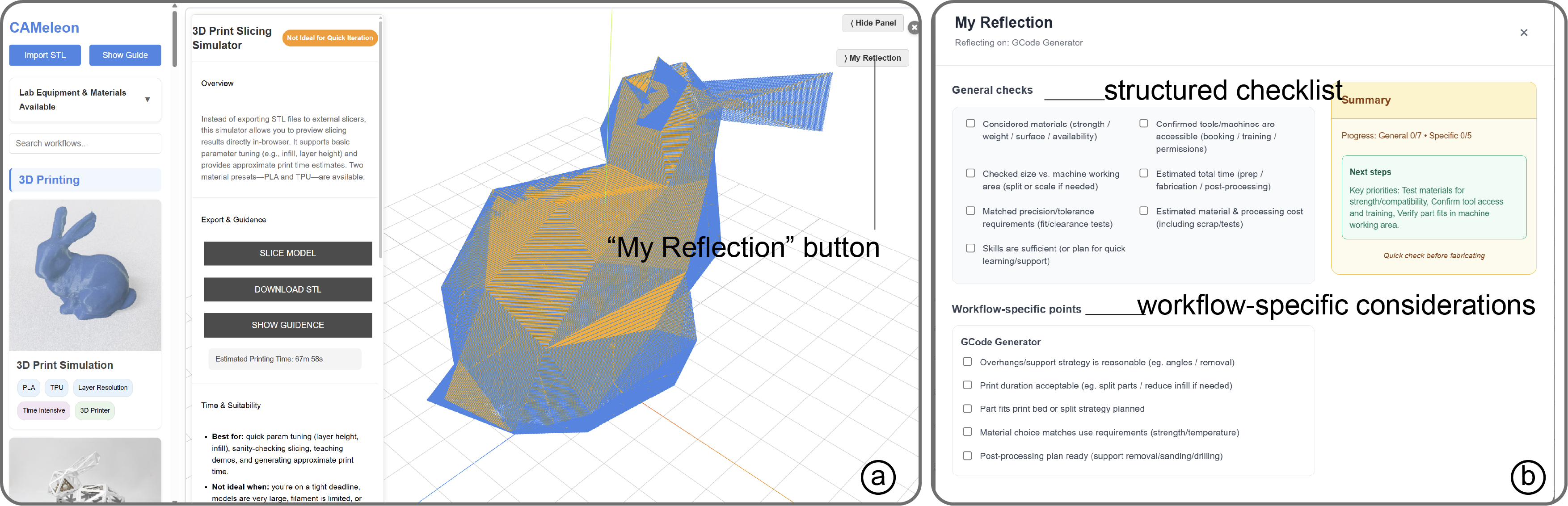Check Post-processing plan ready option
1568x506 pixels.
point(967,456)
